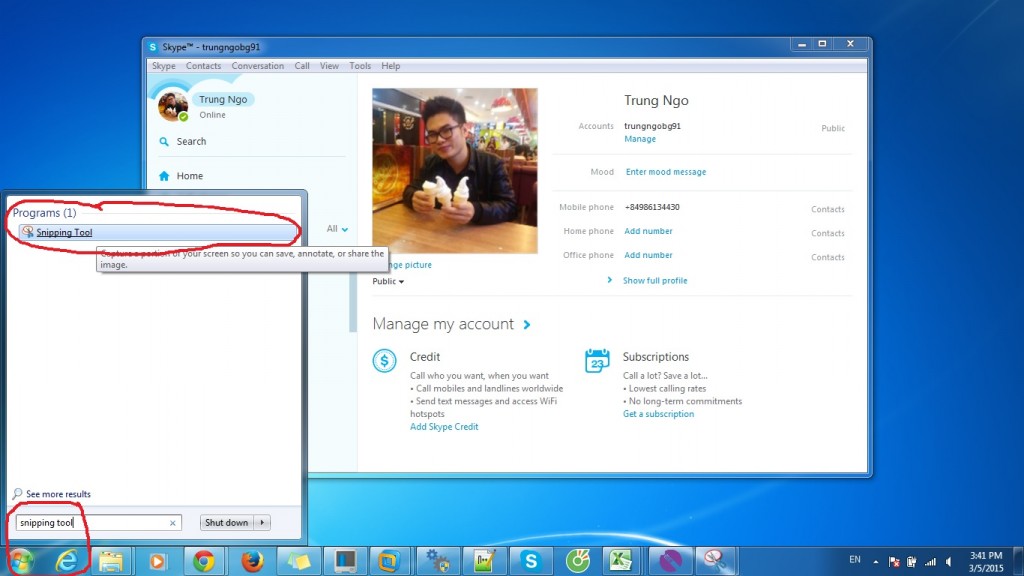Expand the chevron beside Show full profile

click(609, 280)
